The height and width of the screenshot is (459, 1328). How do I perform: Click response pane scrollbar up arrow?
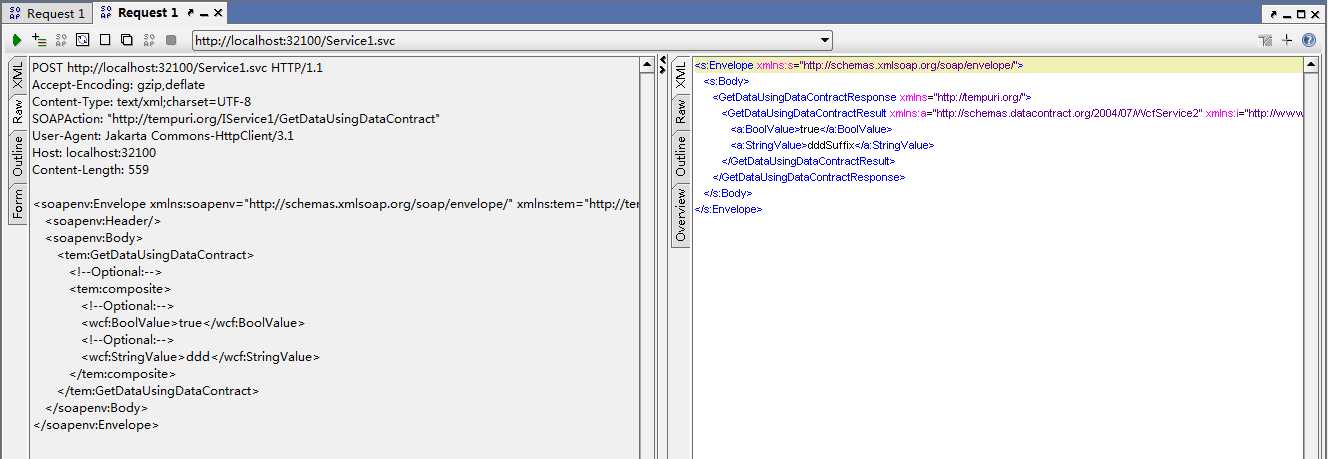coord(1312,66)
